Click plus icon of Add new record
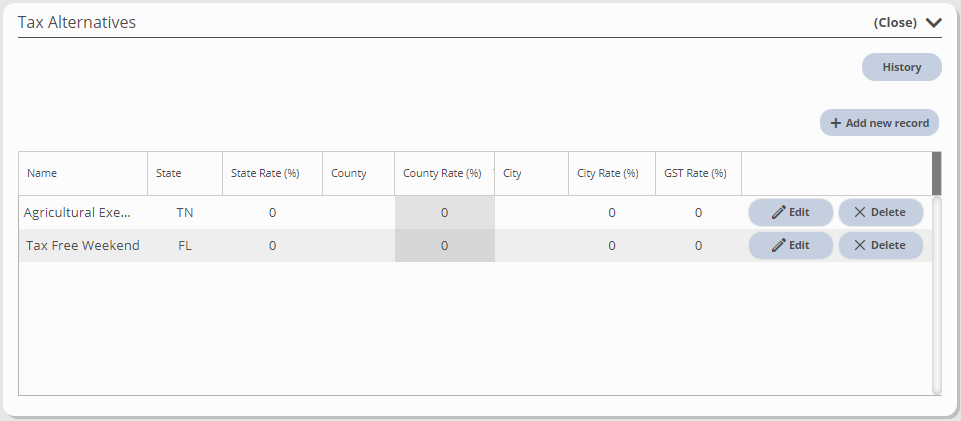The height and width of the screenshot is (421, 961). 835,123
